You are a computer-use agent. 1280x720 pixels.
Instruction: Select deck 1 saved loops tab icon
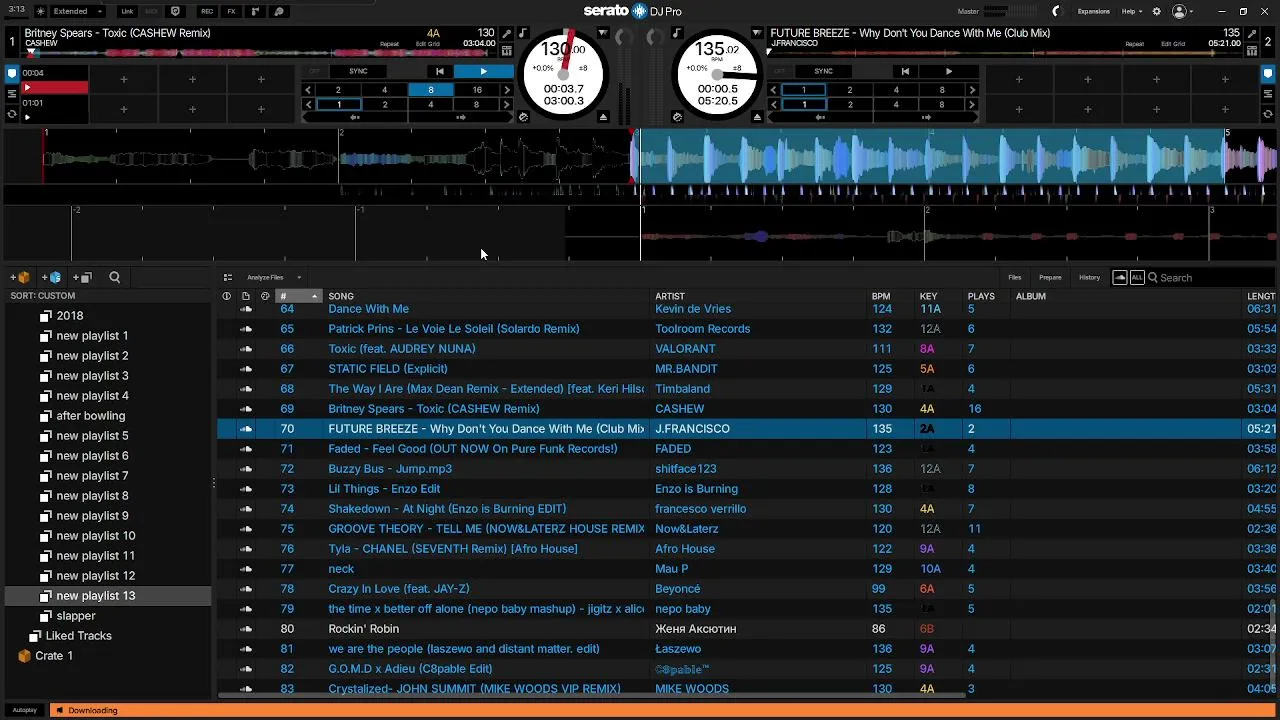coord(12,94)
